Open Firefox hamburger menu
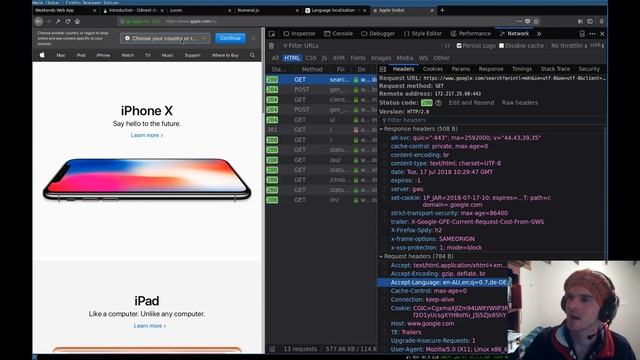640x360 pixels. 601,21
